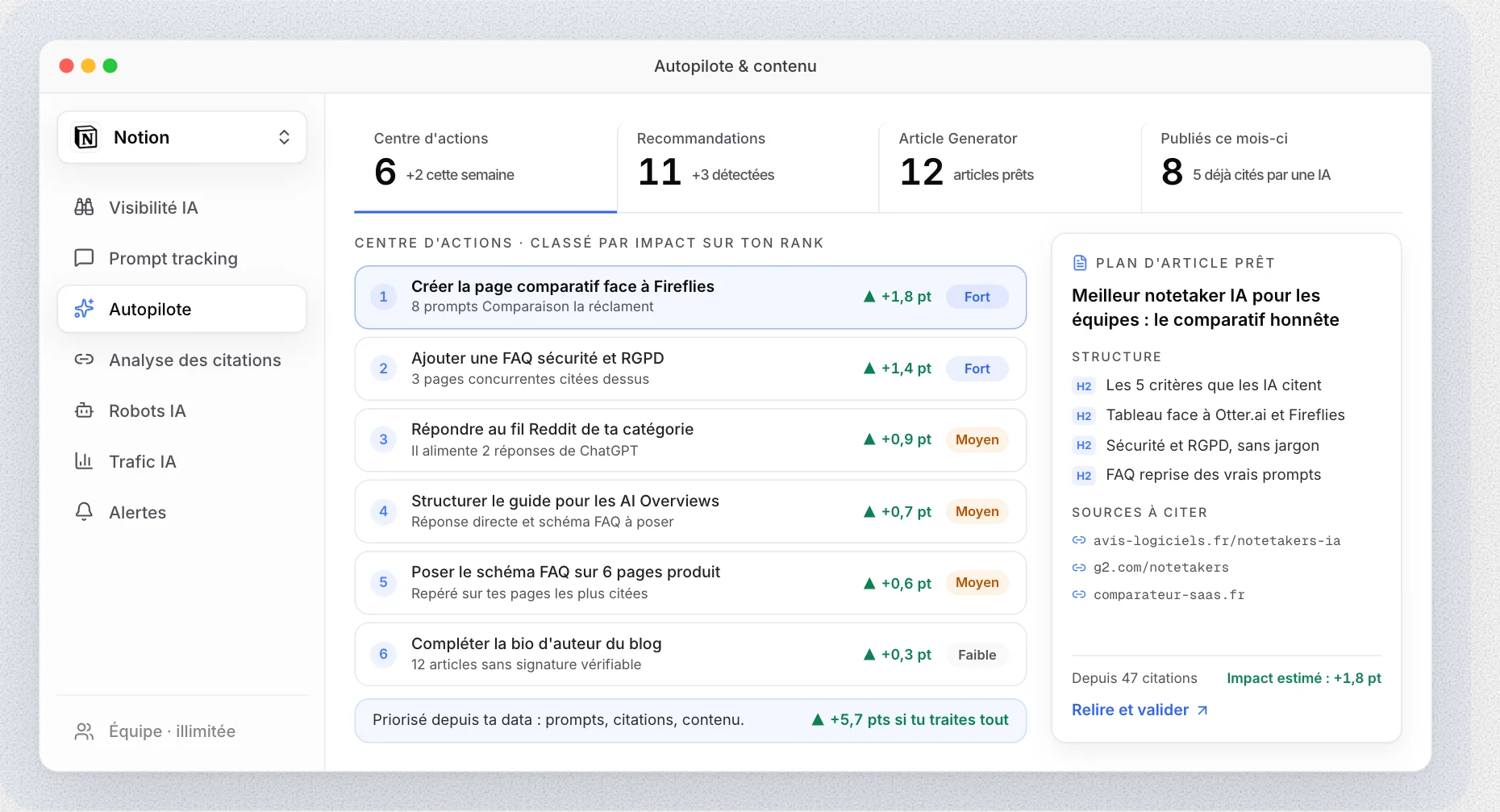Click the robot icon for Robots IA
The image size is (1500, 812).
tap(84, 410)
